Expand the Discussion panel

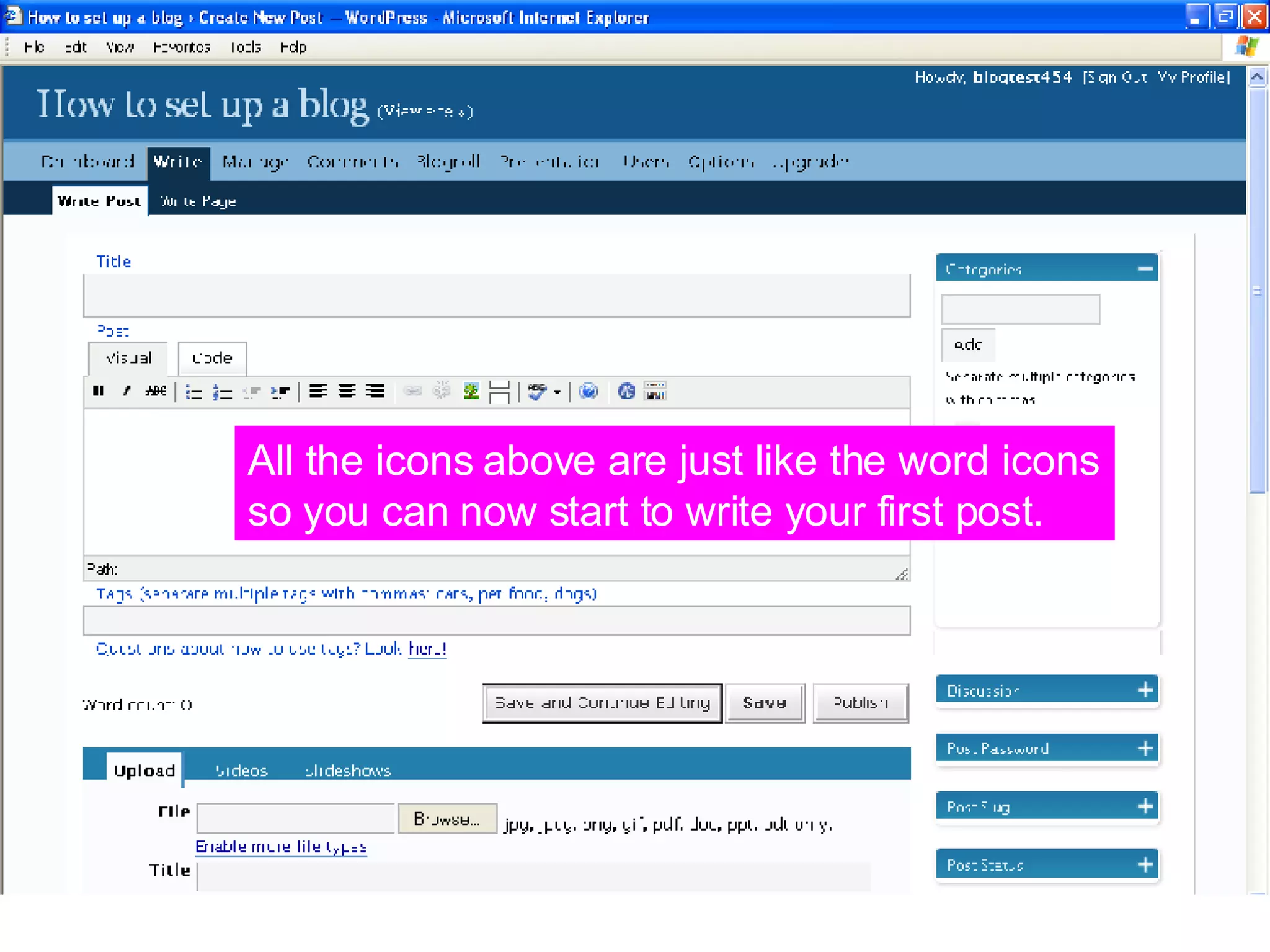1145,690
